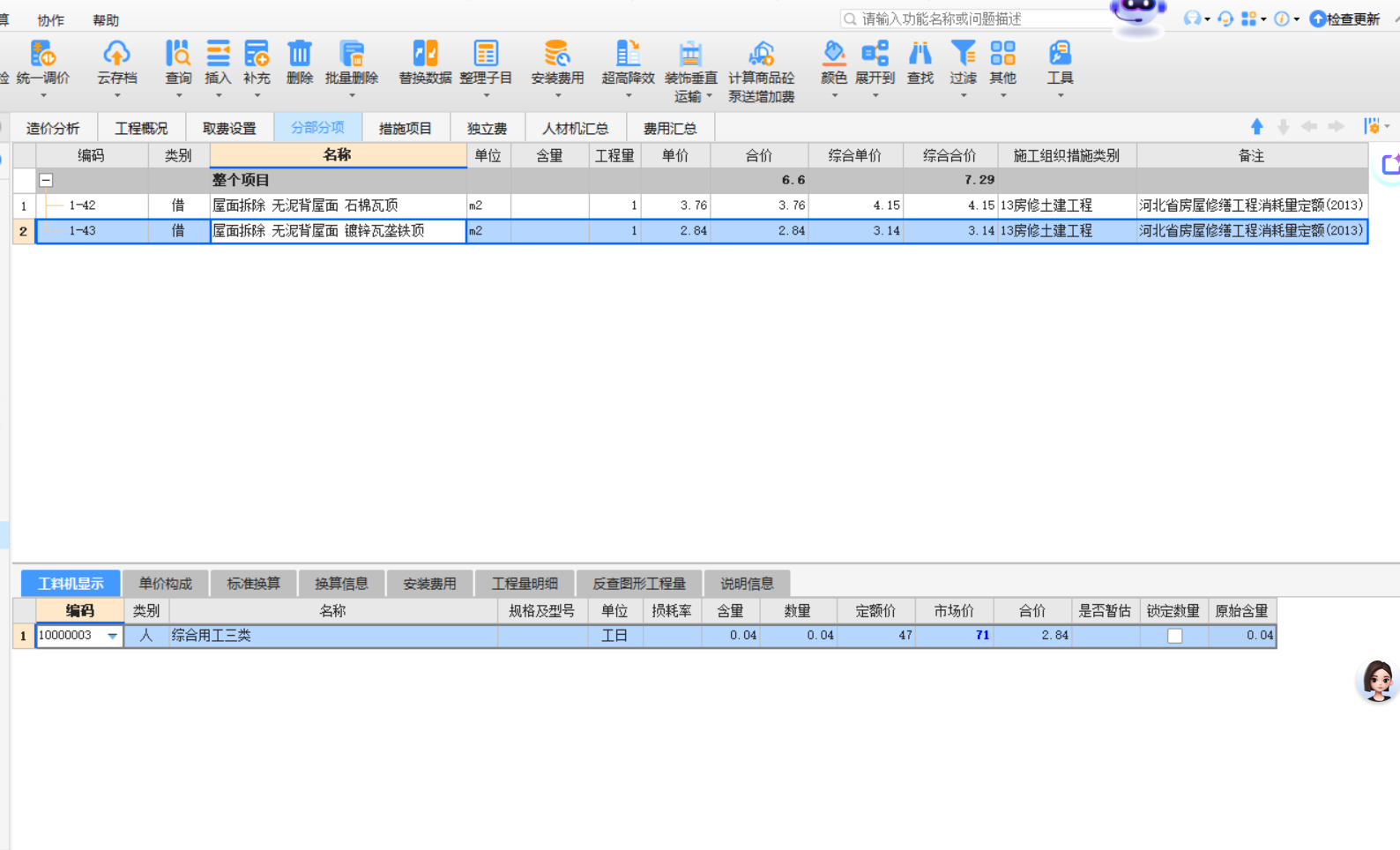This screenshot has height=850, width=1400.
Task: Tick the 锁定数量 checkbox for 综合用工三类
Action: pos(1174,636)
